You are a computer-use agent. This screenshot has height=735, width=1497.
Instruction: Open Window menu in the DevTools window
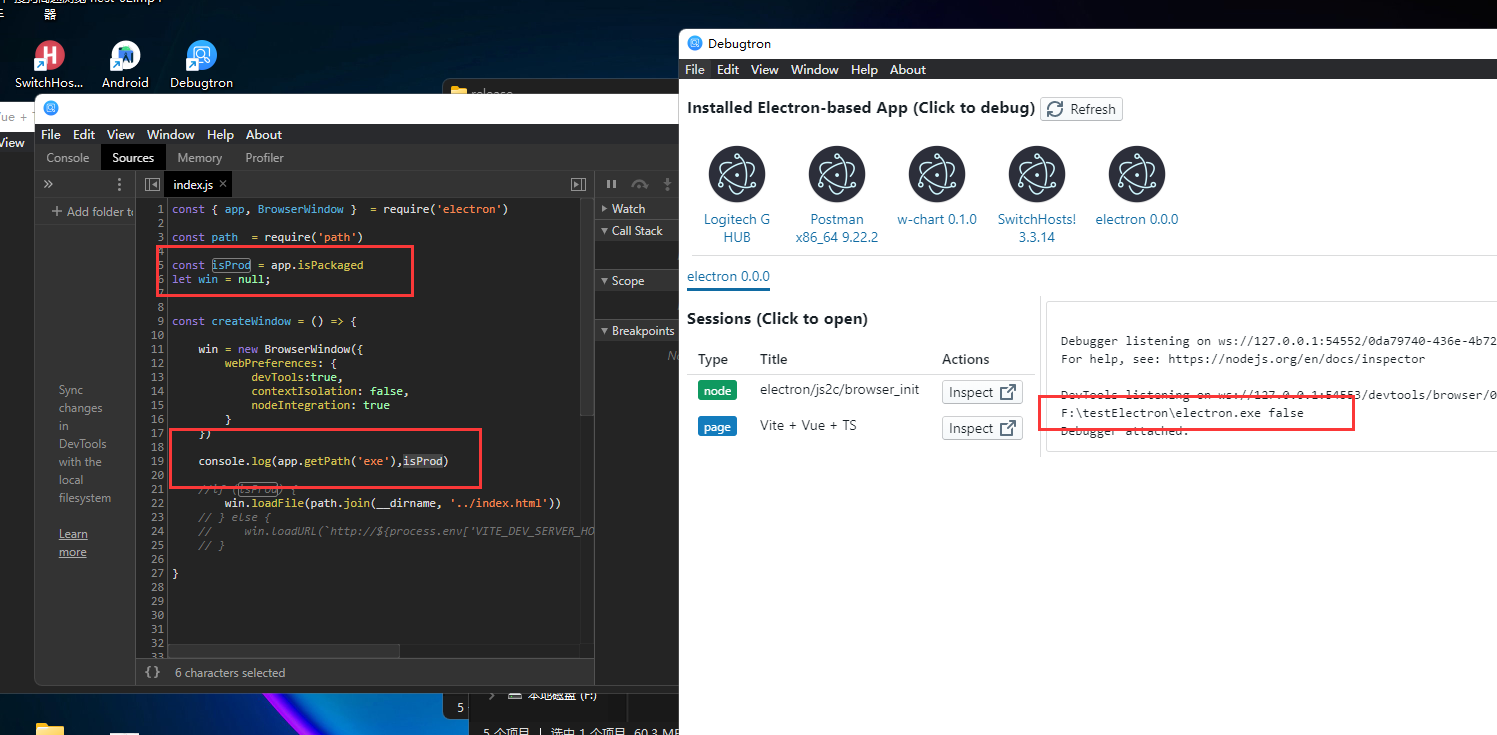coord(171,134)
